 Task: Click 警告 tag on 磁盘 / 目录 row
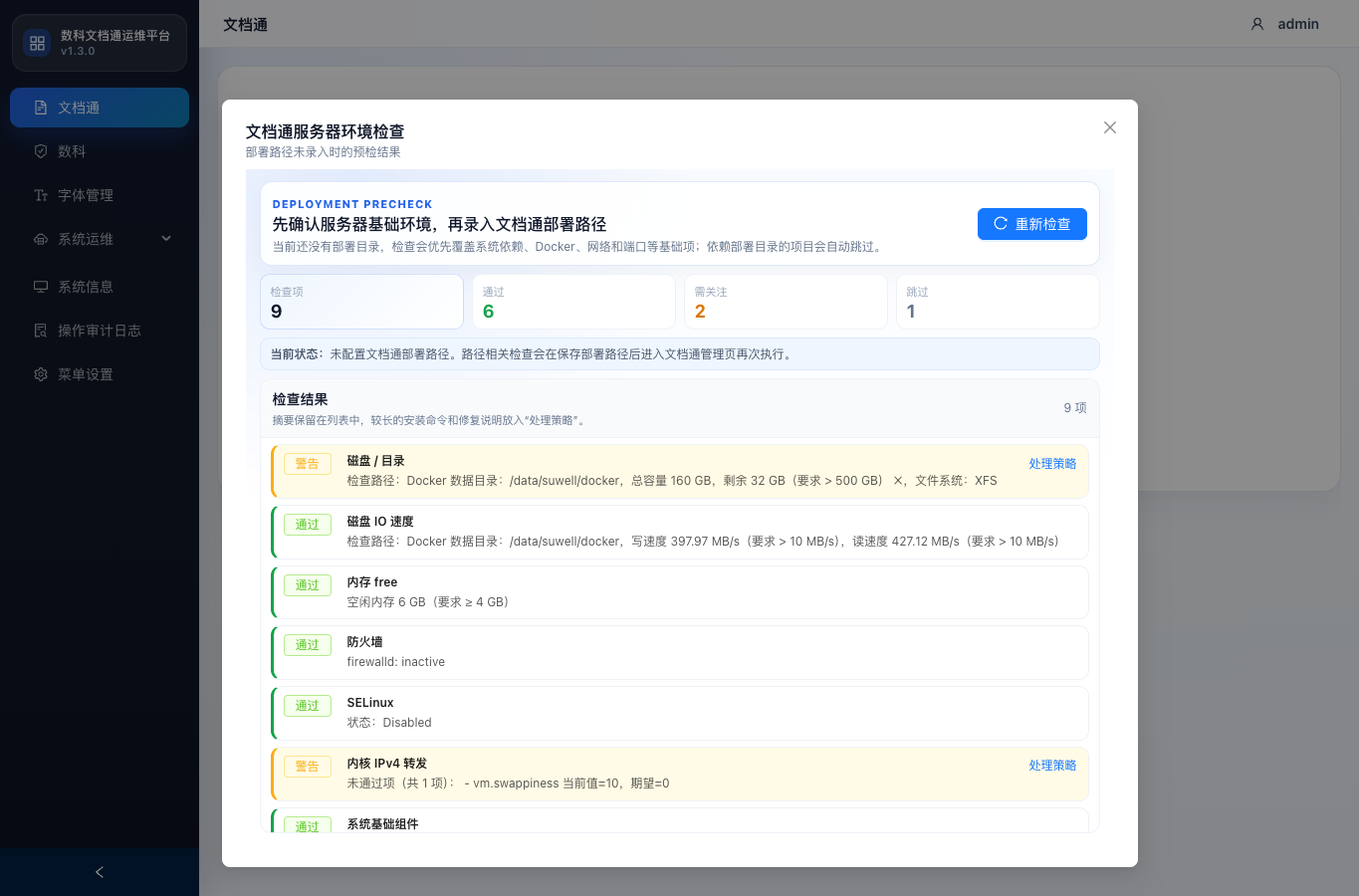pyautogui.click(x=308, y=464)
